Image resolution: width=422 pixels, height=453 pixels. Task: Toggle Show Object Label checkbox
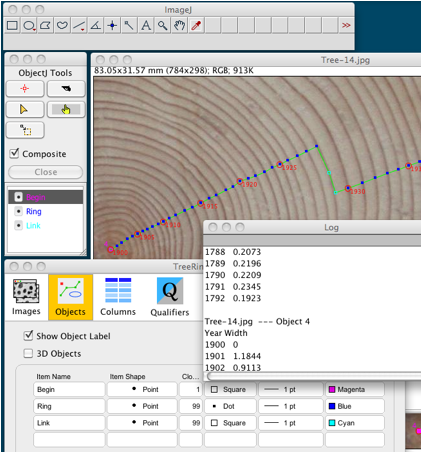click(28, 335)
